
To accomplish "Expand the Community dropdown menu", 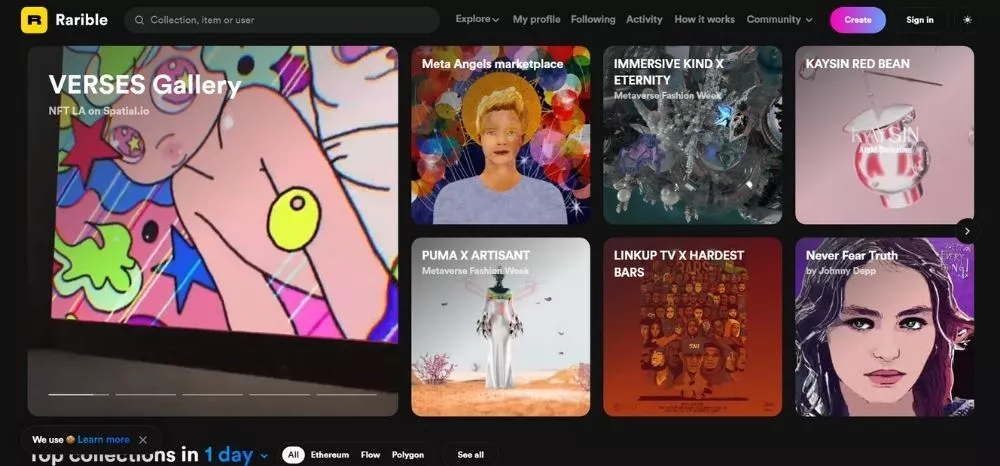I will 779,19.
